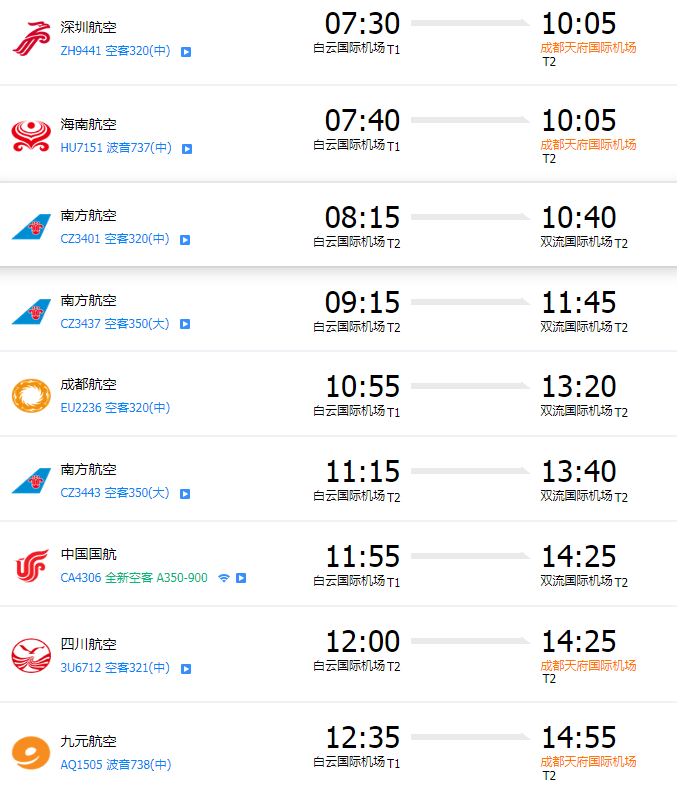This screenshot has height=795, width=677.
Task: Open CA4306 全新空客 A350-900 link
Action: pos(134,577)
